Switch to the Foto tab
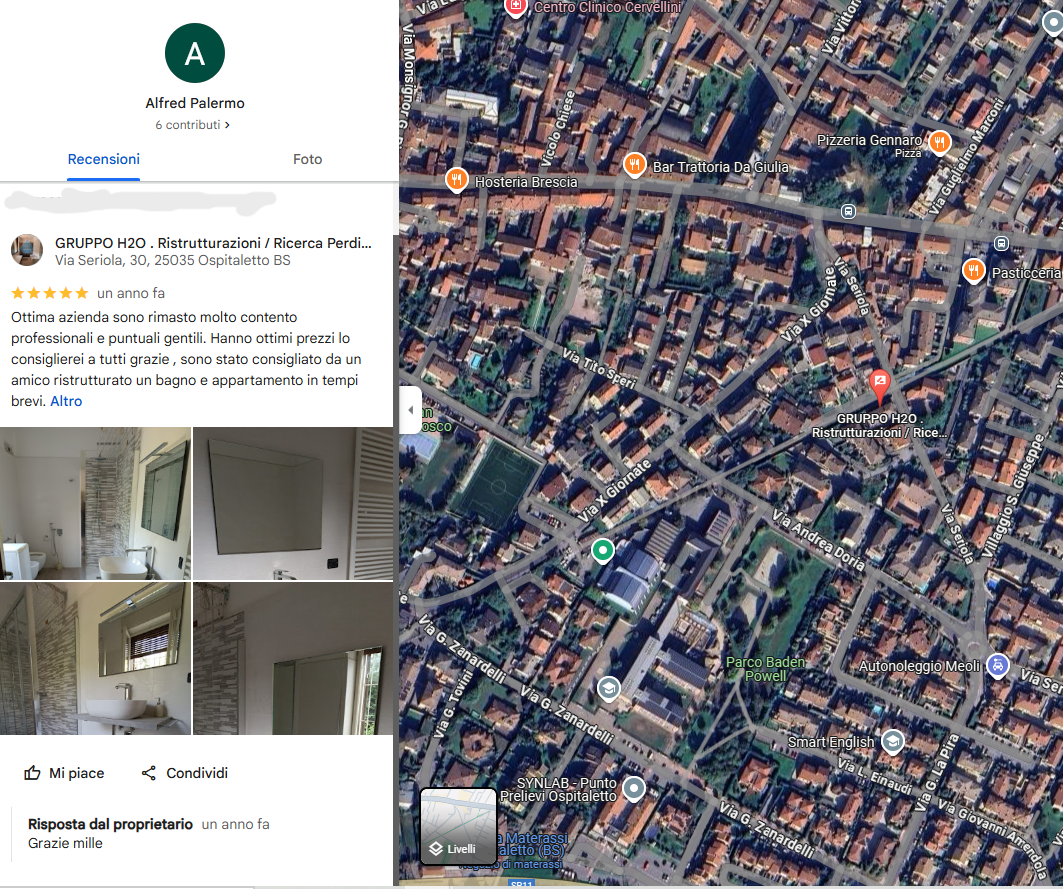The width and height of the screenshot is (1063, 889). tap(307, 159)
